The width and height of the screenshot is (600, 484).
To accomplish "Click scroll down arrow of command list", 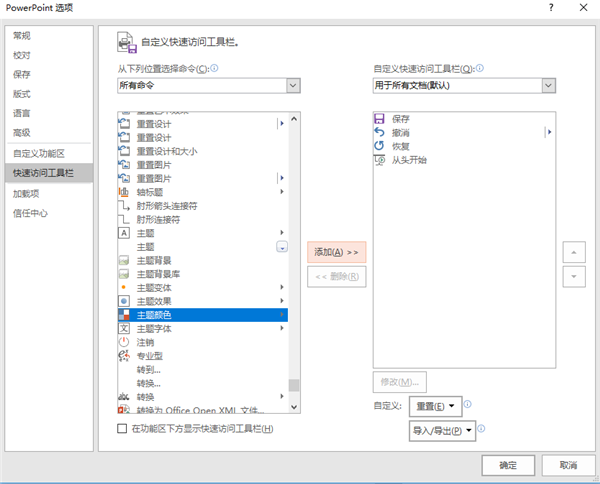I will point(294,407).
